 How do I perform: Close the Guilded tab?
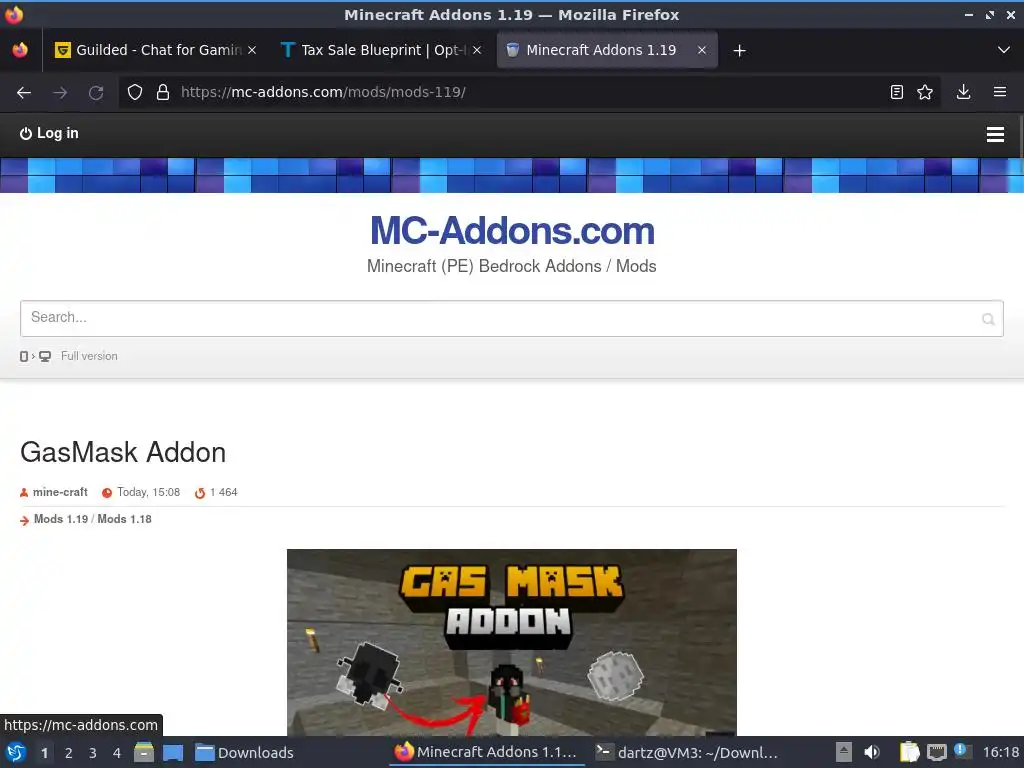click(x=252, y=50)
